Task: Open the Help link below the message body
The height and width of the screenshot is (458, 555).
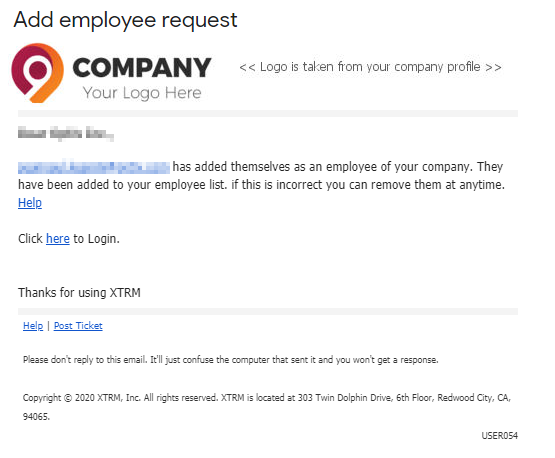Action: (x=30, y=203)
